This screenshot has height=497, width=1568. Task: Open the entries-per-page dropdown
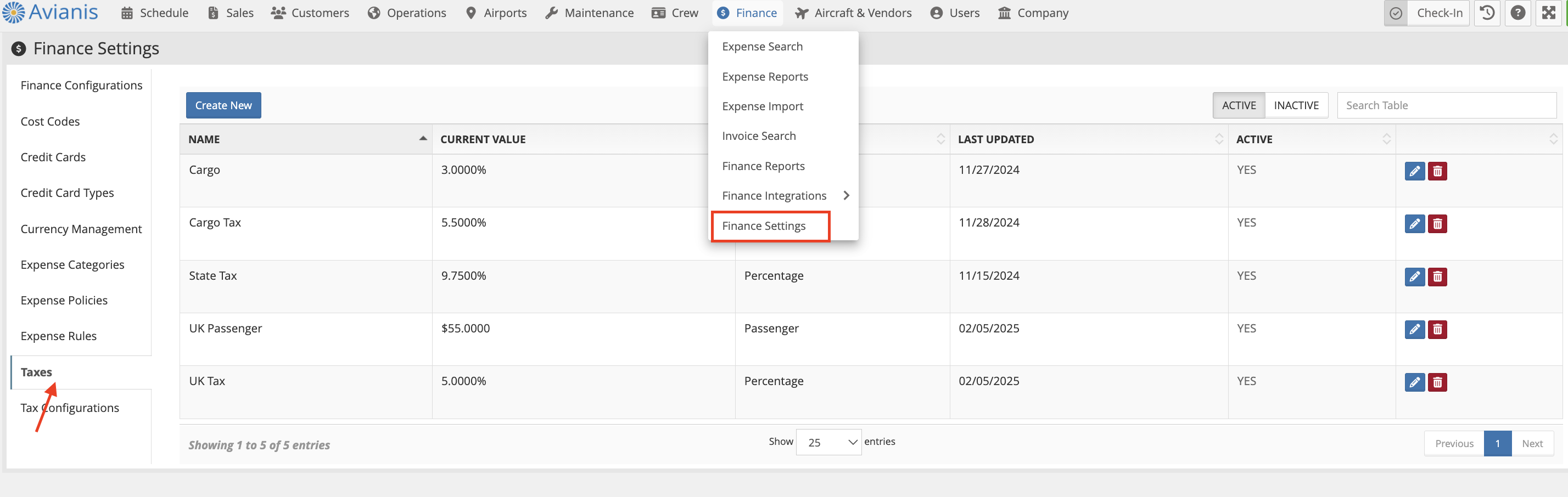coord(828,442)
